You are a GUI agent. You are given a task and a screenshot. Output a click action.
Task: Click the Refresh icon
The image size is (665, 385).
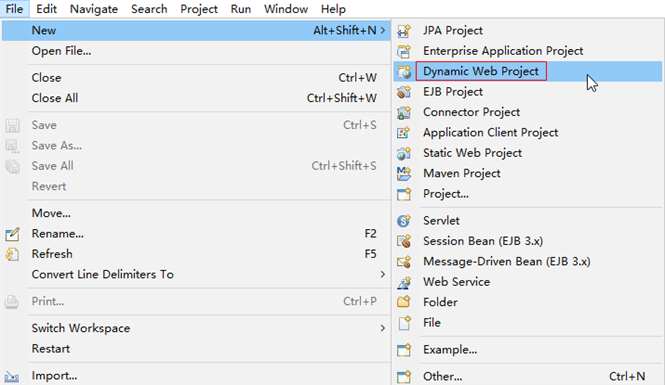point(12,254)
